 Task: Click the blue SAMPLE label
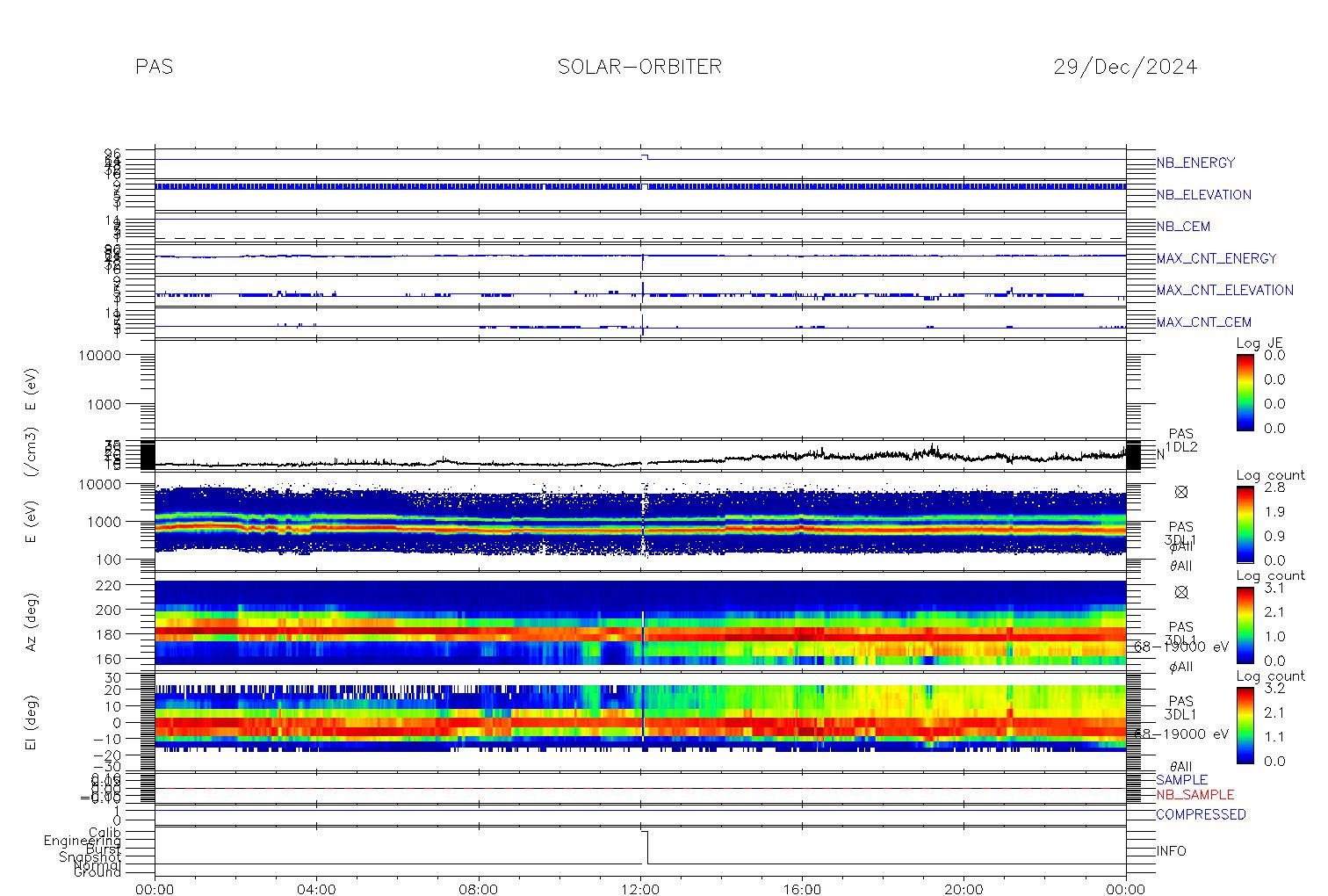1181,780
